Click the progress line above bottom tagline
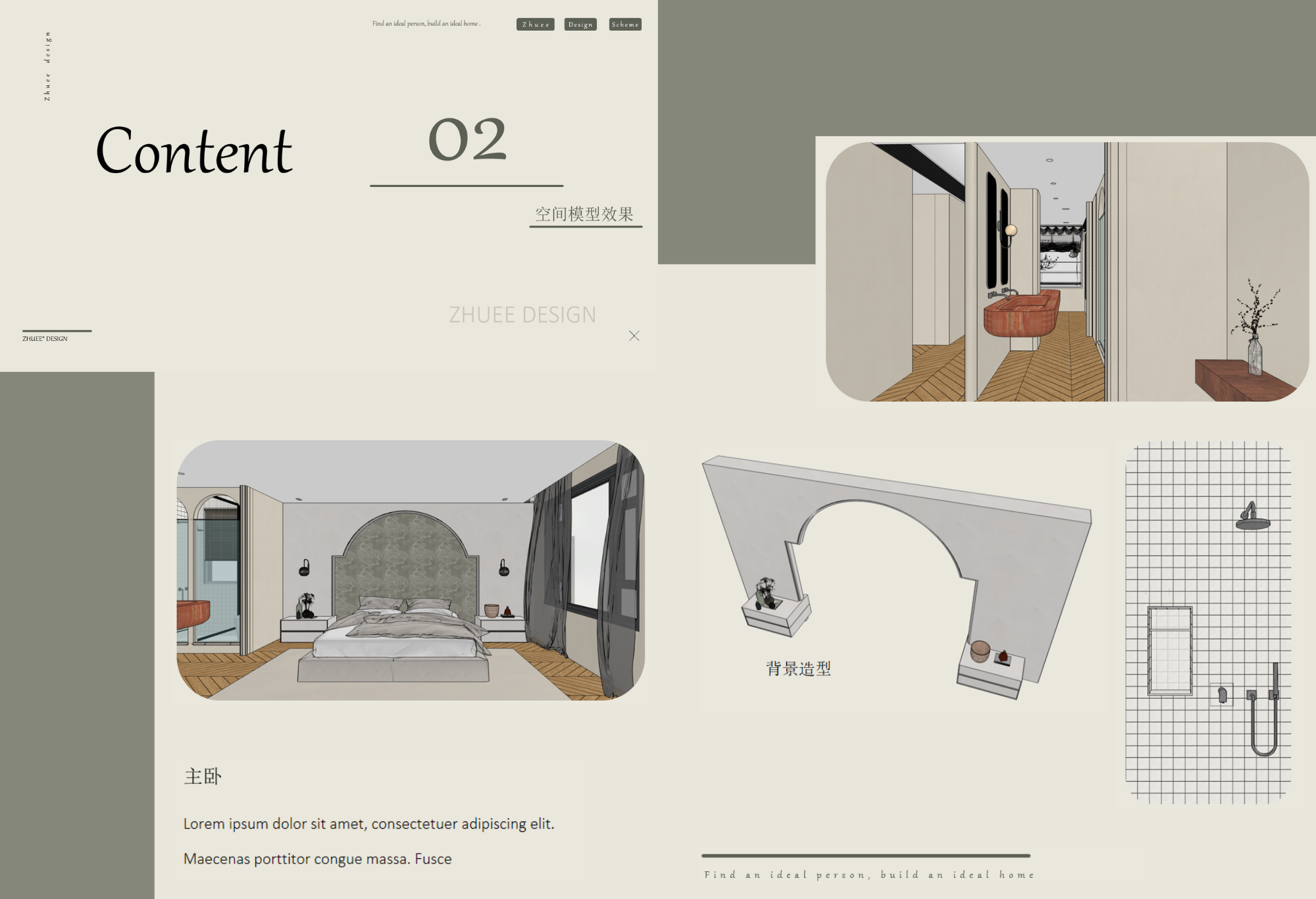The height and width of the screenshot is (899, 1316). point(865,856)
